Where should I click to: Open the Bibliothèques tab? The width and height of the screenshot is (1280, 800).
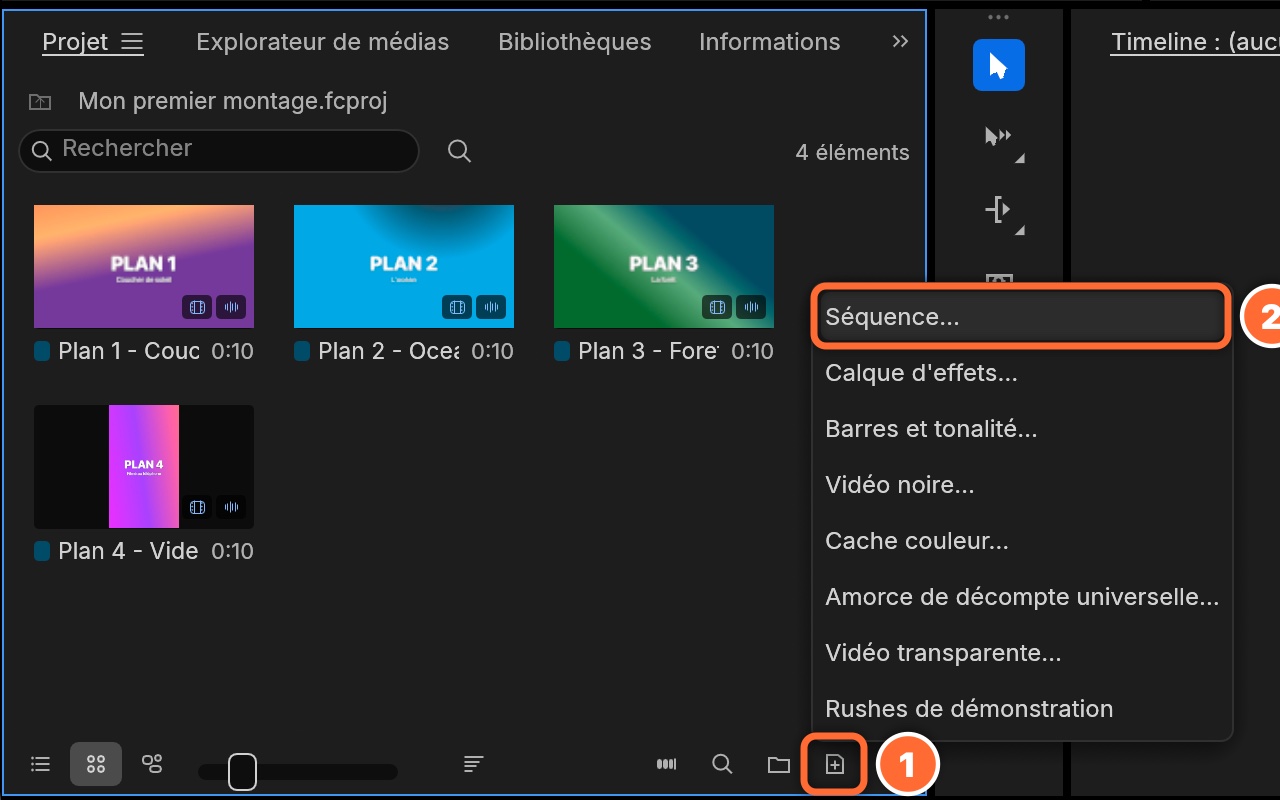[x=575, y=42]
